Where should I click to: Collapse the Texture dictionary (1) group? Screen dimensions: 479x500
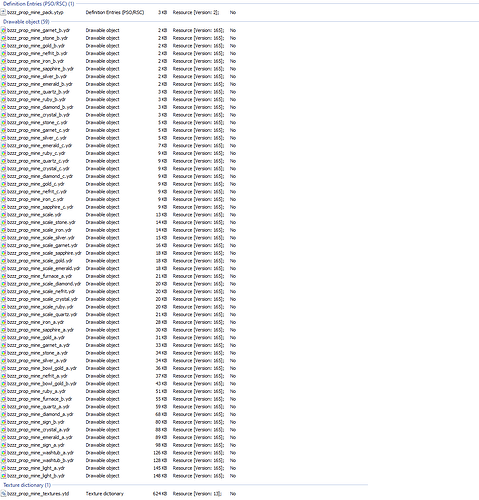click(x=27, y=485)
